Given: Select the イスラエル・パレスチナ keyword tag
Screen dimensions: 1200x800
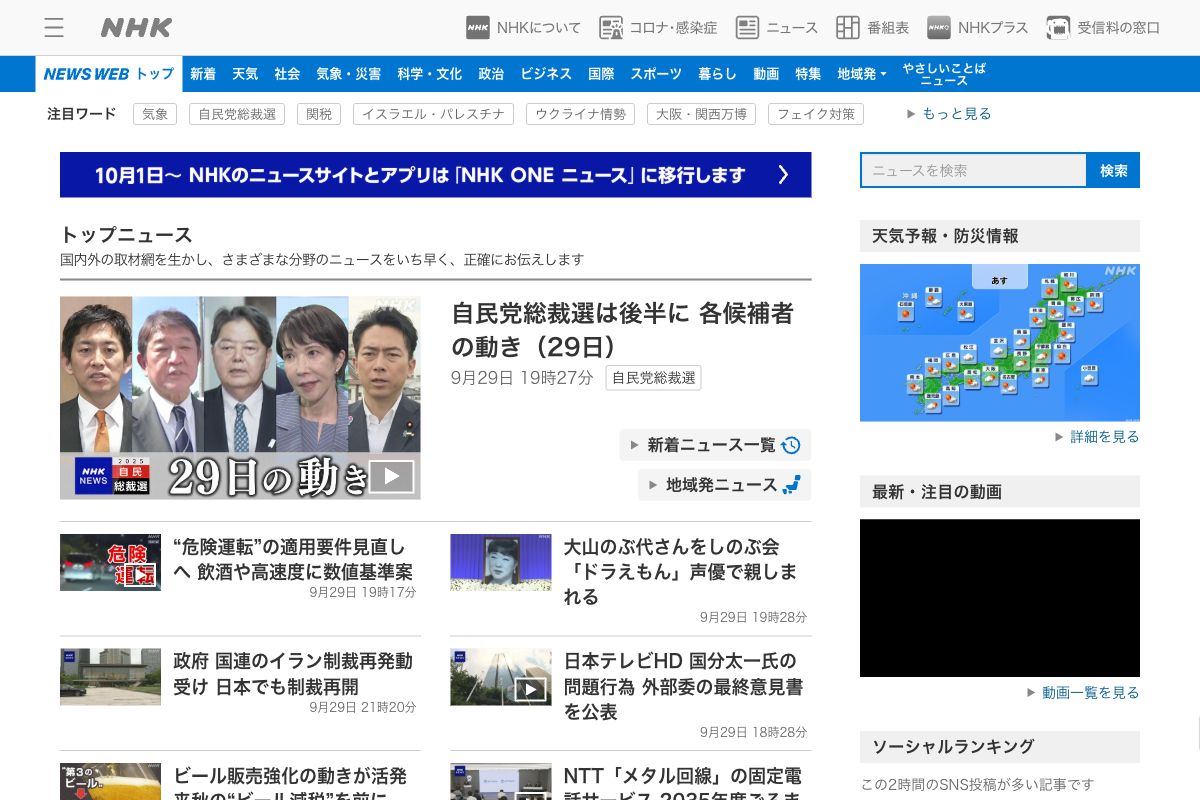Looking at the screenshot, I should point(433,114).
